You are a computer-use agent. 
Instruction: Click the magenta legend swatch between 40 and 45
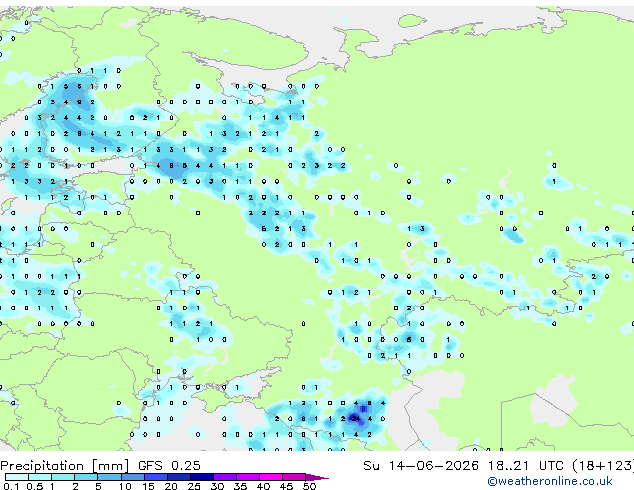(x=271, y=477)
